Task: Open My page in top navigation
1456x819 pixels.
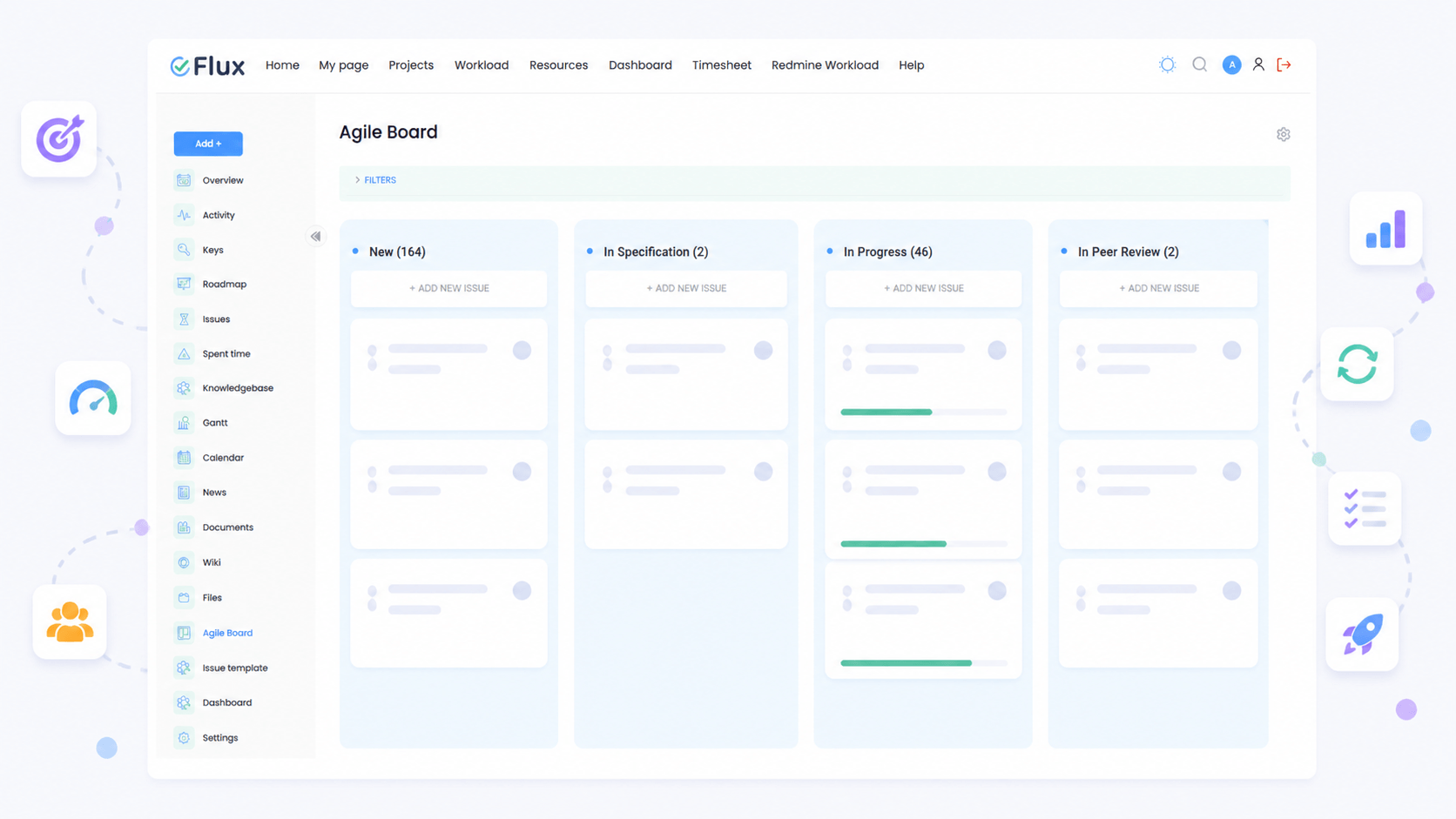Action: pyautogui.click(x=343, y=65)
